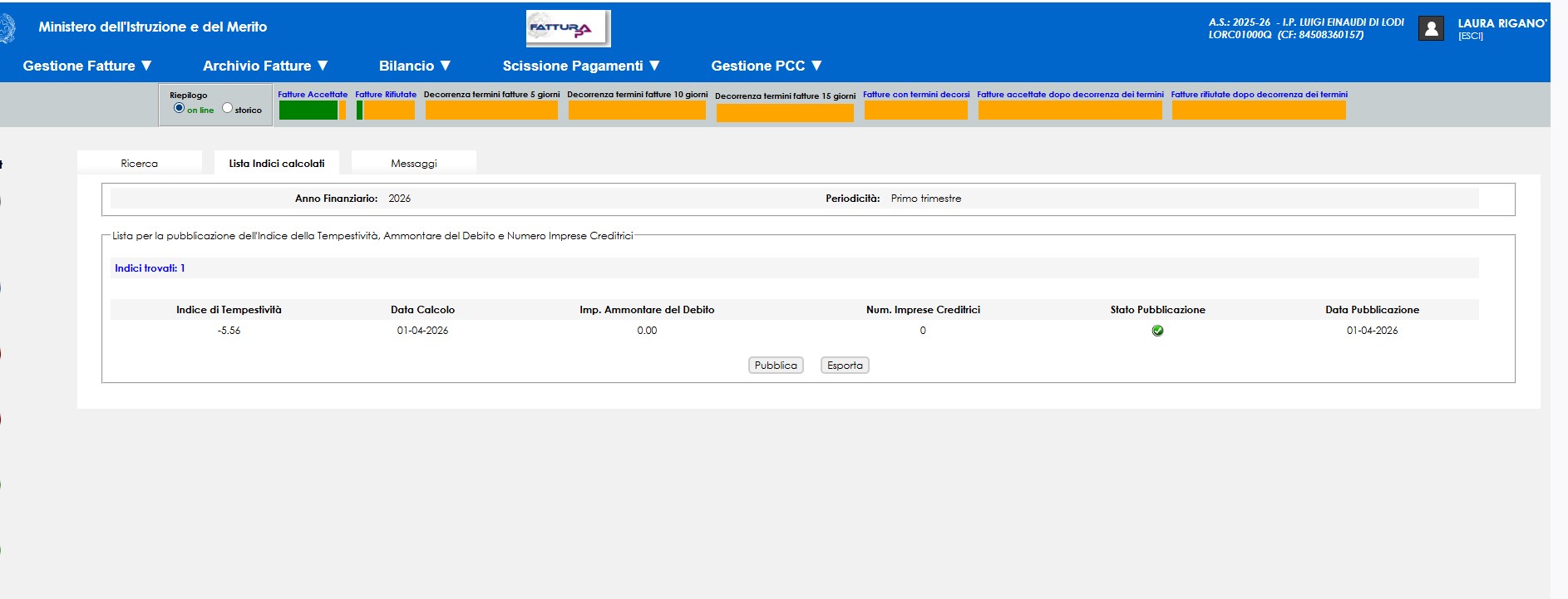
Task: Expand the Gestione Fatture menu
Action: click(87, 66)
